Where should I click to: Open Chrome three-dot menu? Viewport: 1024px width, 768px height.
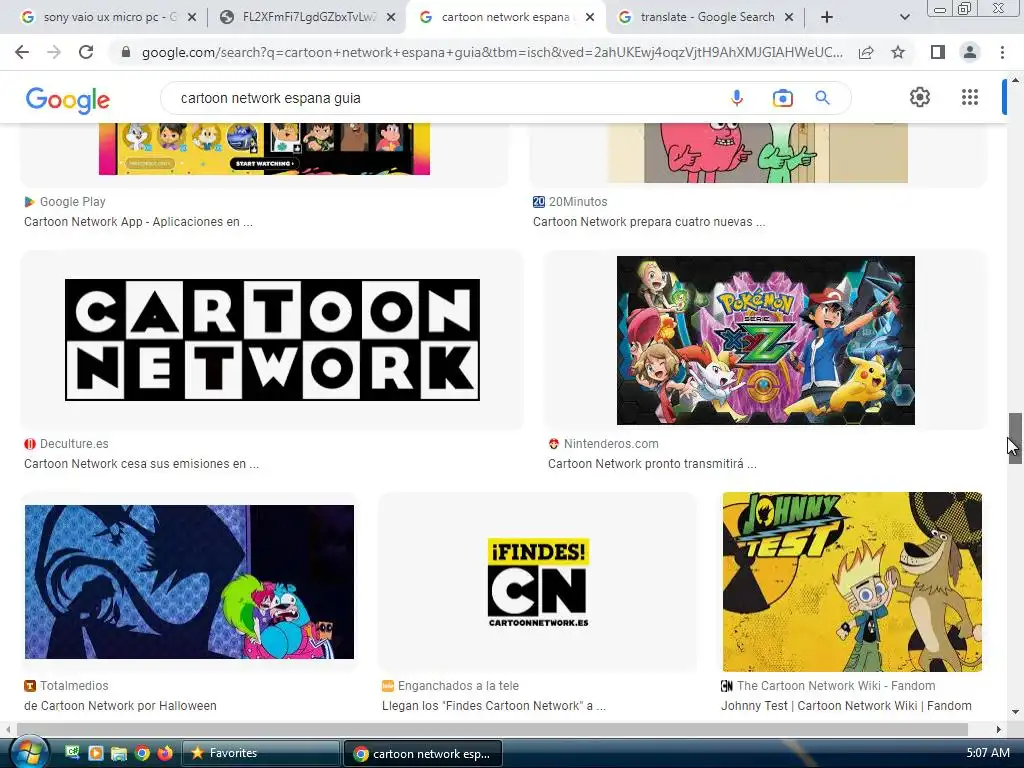point(1002,52)
